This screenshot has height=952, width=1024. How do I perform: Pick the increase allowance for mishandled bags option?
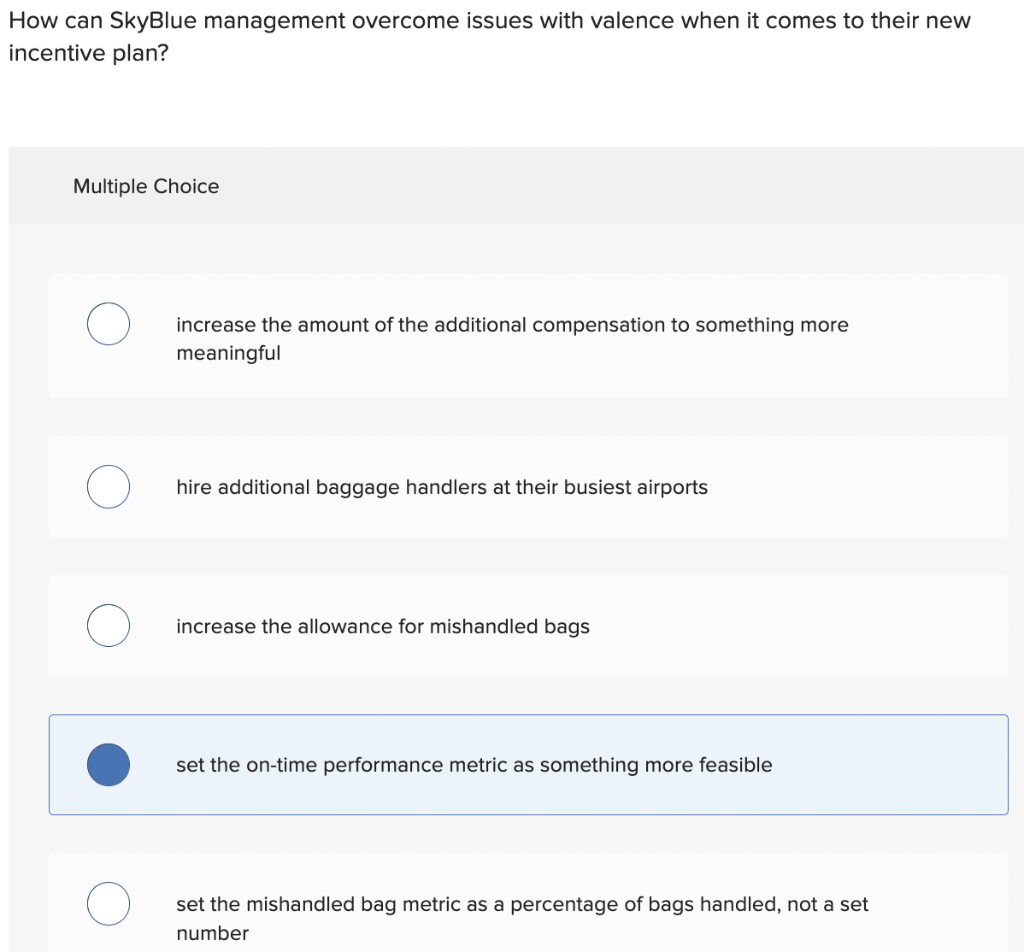click(x=383, y=625)
